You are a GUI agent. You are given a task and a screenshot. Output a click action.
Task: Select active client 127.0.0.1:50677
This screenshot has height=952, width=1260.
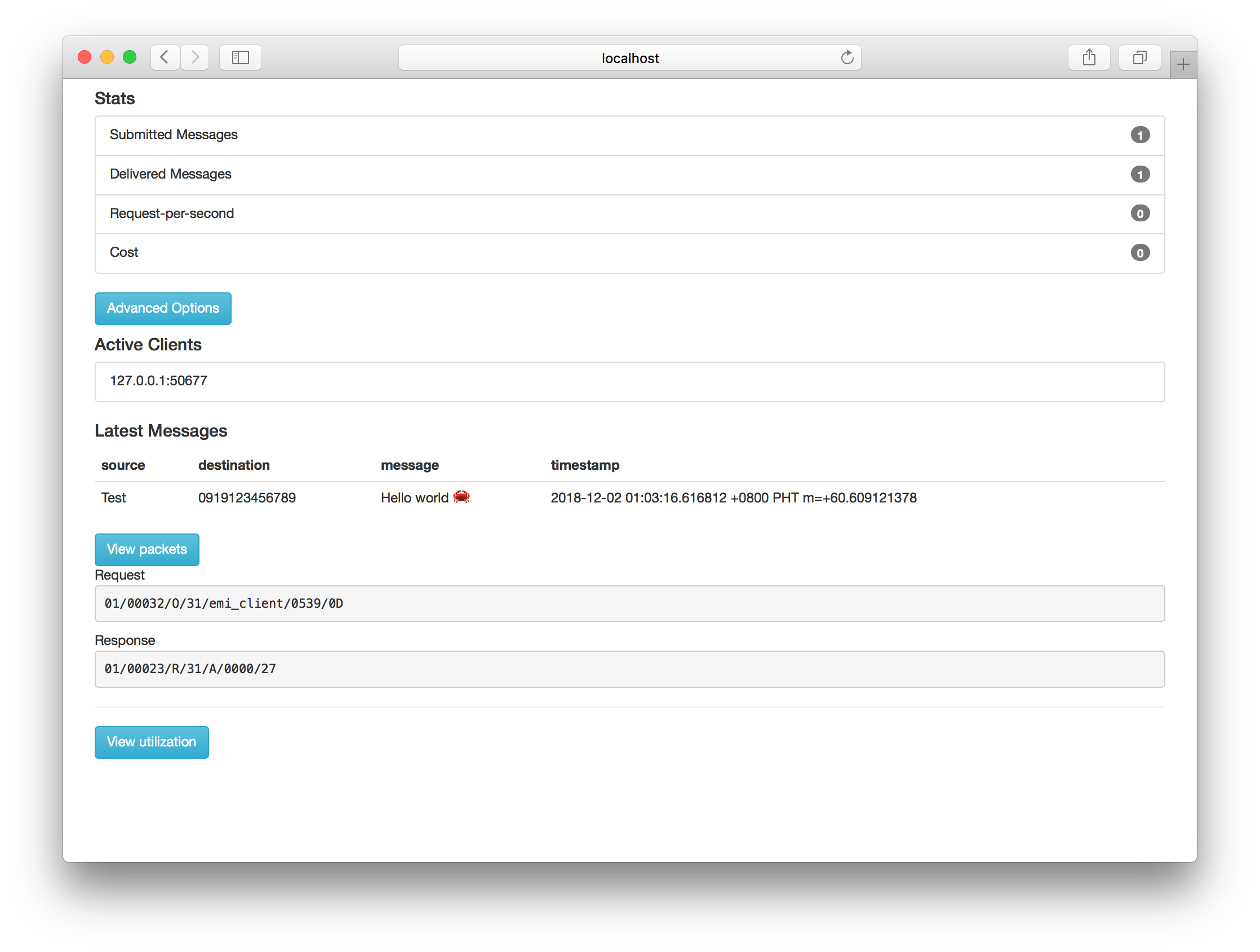pyautogui.click(x=158, y=381)
